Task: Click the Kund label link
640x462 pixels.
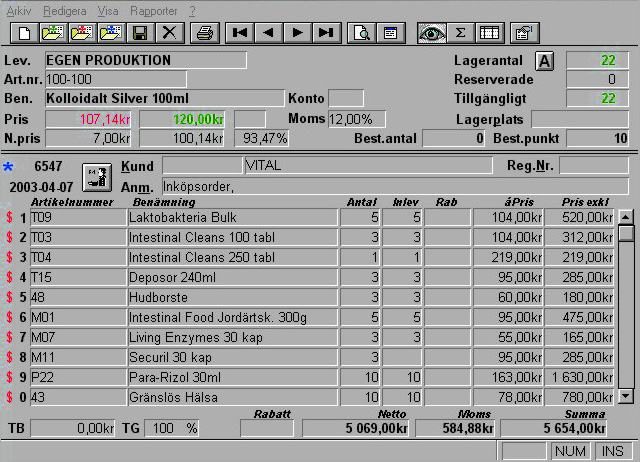Action: pos(137,166)
